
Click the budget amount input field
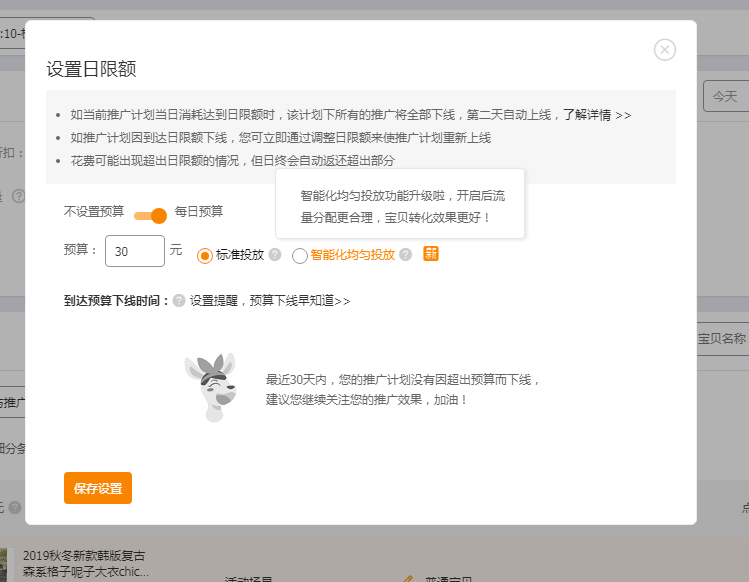(x=135, y=251)
